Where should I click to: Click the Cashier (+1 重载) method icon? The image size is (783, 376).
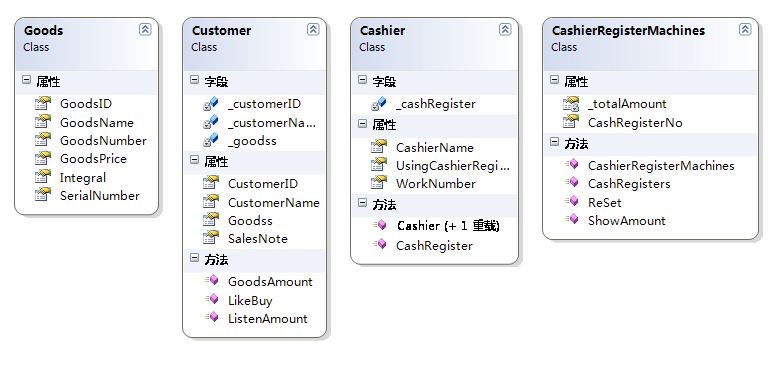[x=380, y=226]
